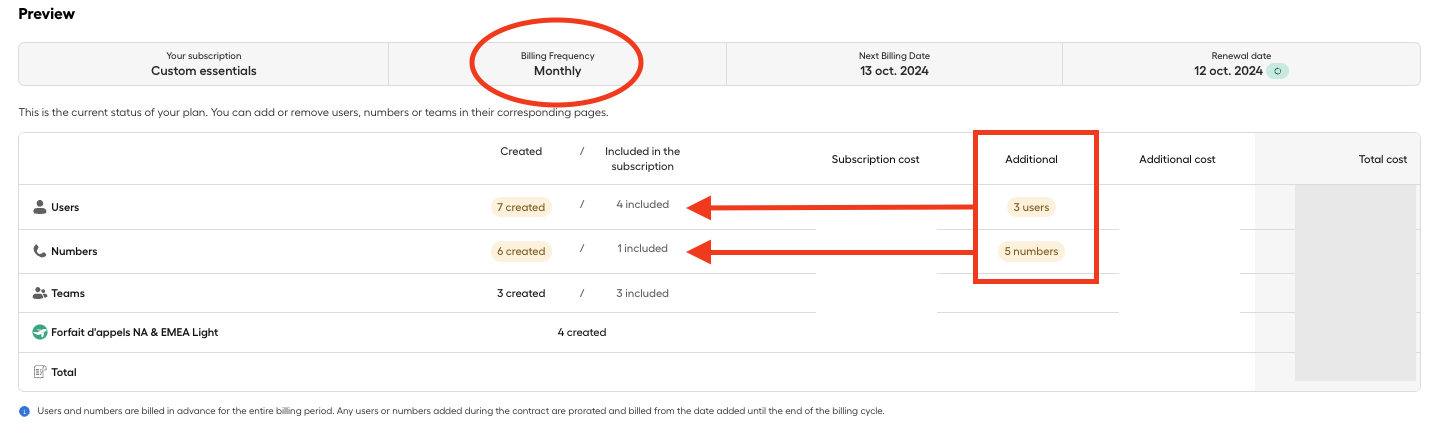Screen dimensions: 1433x434
Task: Select the '6 created' numbers badge
Action: [x=521, y=251]
